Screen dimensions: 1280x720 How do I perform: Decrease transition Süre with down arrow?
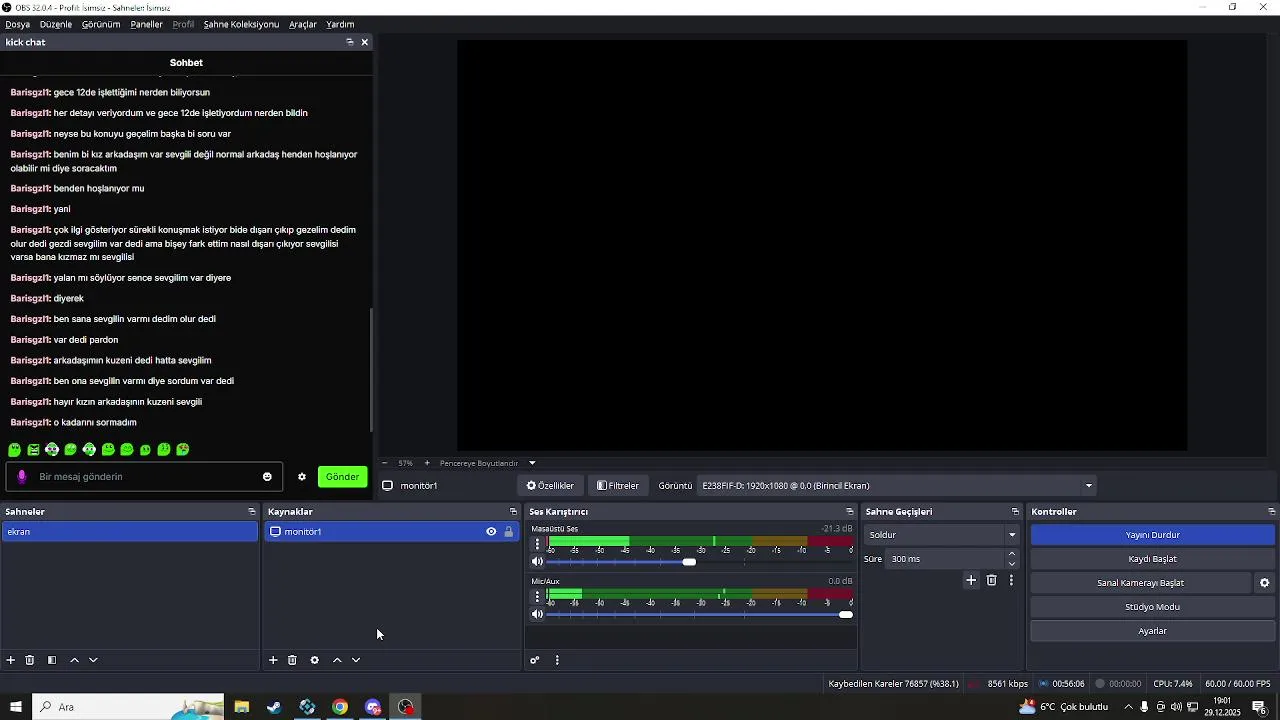[1012, 564]
